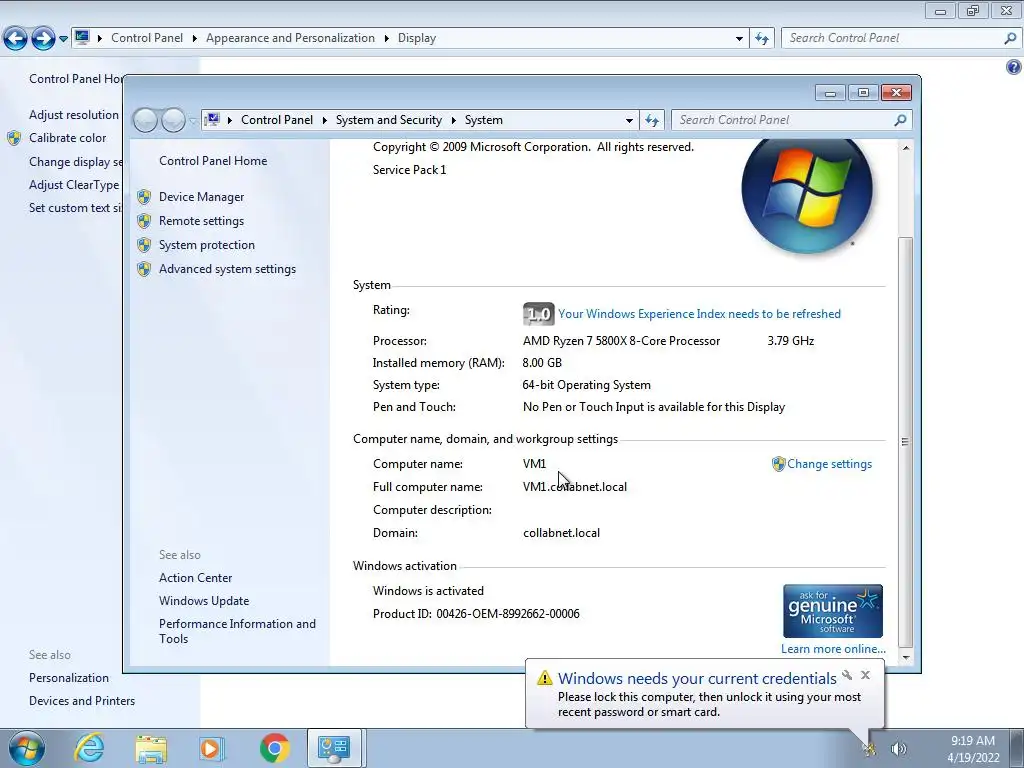The width and height of the screenshot is (1024, 768).
Task: Click the Device Manager shield icon
Action: point(144,197)
